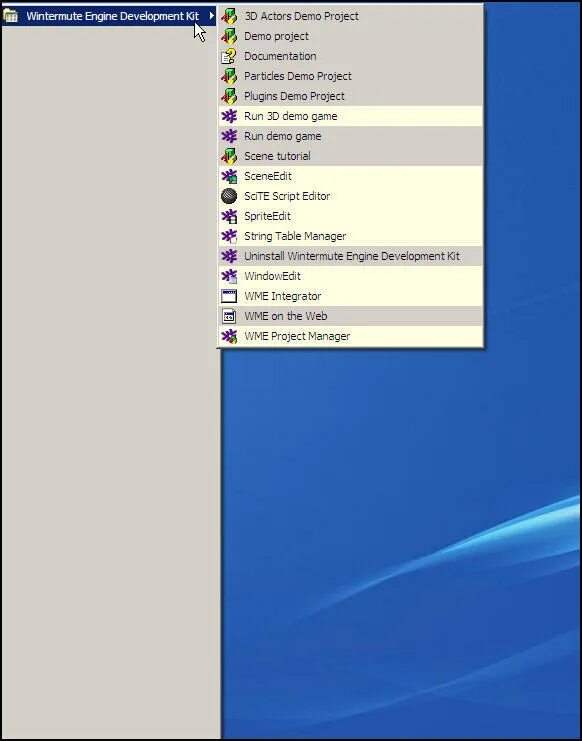Open WME Integrator
Image resolution: width=582 pixels, height=741 pixels.
tap(351, 296)
